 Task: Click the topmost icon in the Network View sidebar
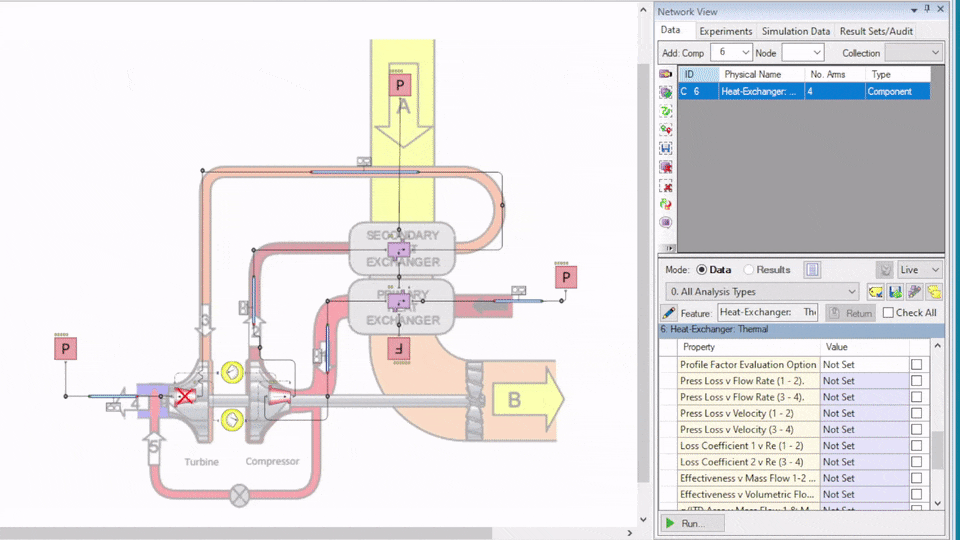666,74
